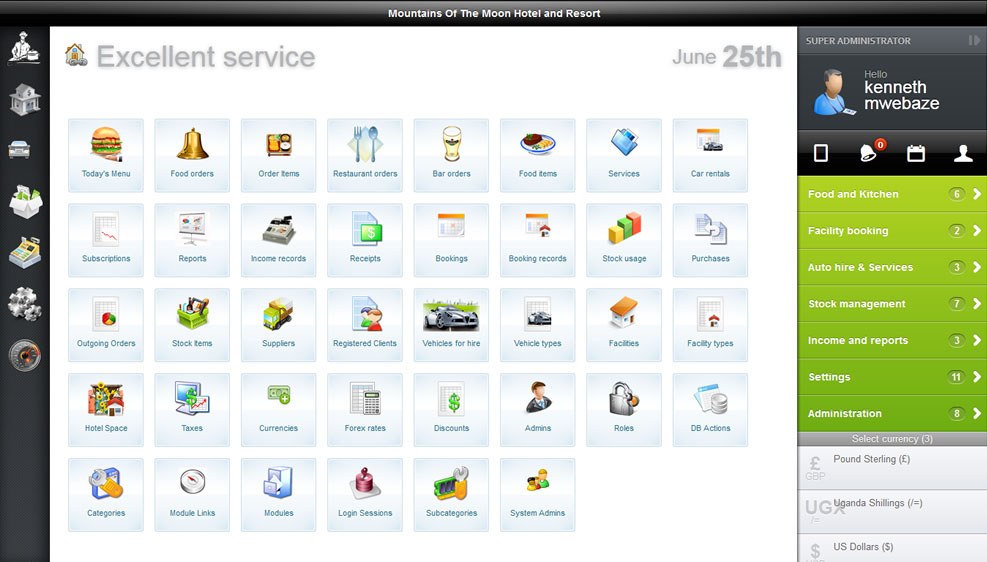
Task: Click the bank building sidebar icon
Action: [x=25, y=99]
